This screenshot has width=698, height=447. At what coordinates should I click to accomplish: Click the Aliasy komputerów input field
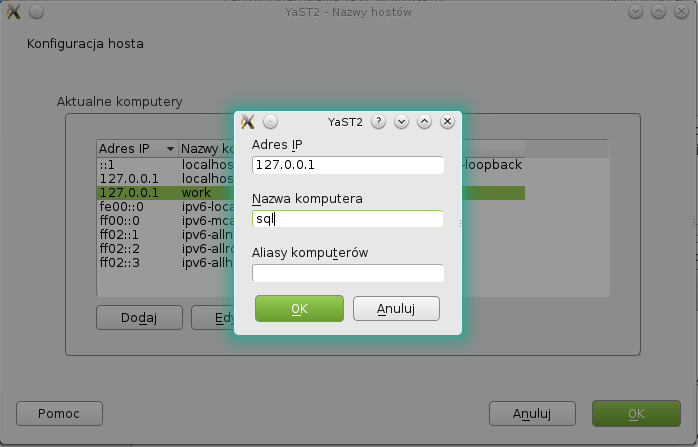coord(347,273)
